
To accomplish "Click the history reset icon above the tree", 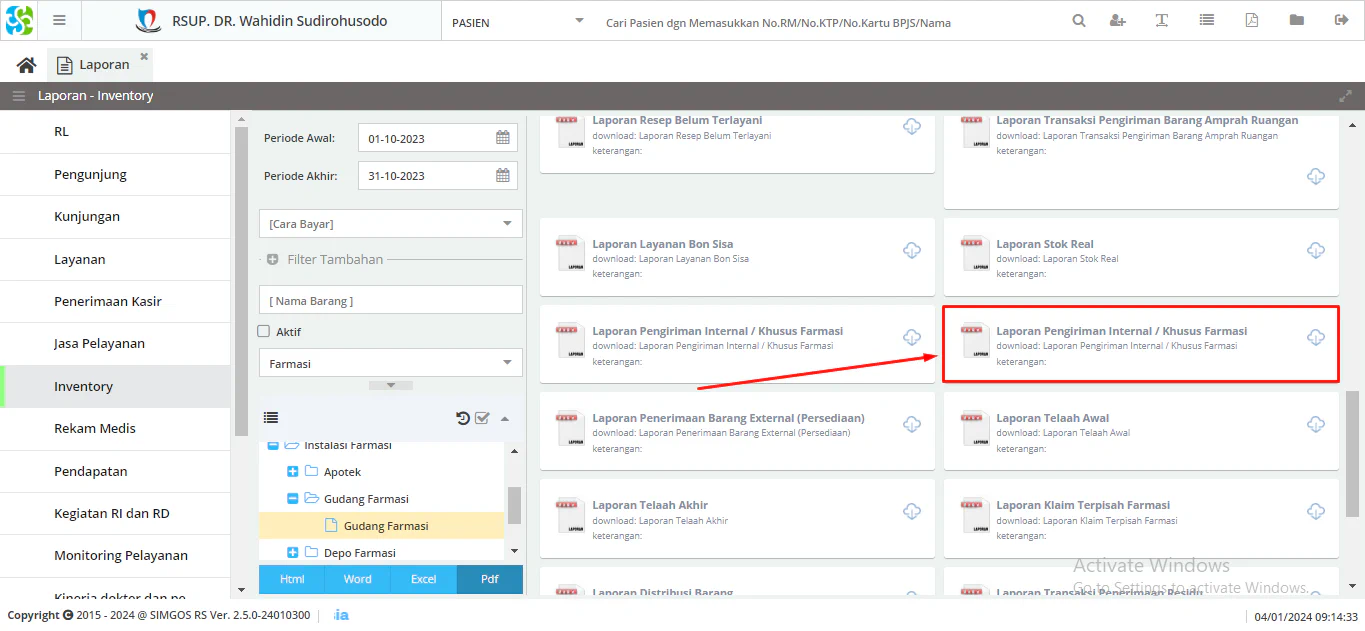I will point(463,418).
